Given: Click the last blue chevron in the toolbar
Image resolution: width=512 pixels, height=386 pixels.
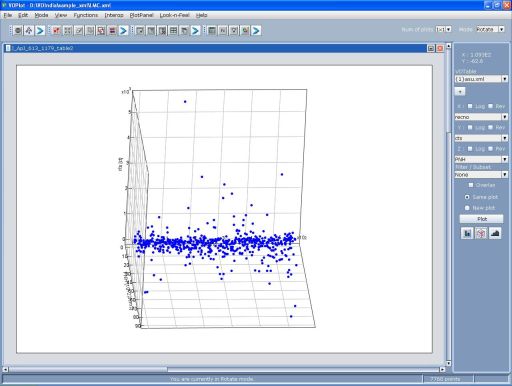Looking at the screenshot, I should [256, 31].
